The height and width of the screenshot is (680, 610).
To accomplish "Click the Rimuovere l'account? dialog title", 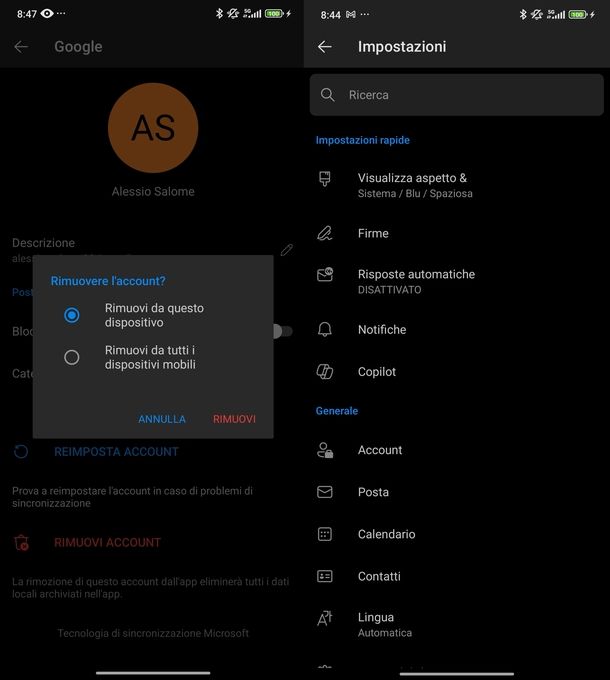I will pos(108,281).
